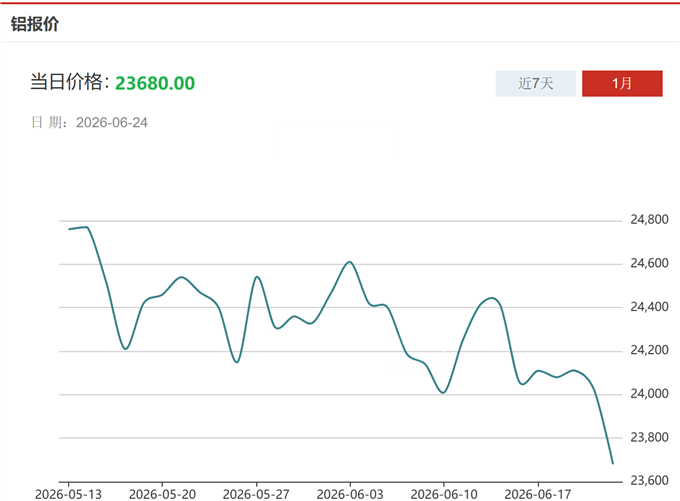This screenshot has height=501, width=680.
Task: Click the 铝报价 panel heading
Action: (35, 24)
